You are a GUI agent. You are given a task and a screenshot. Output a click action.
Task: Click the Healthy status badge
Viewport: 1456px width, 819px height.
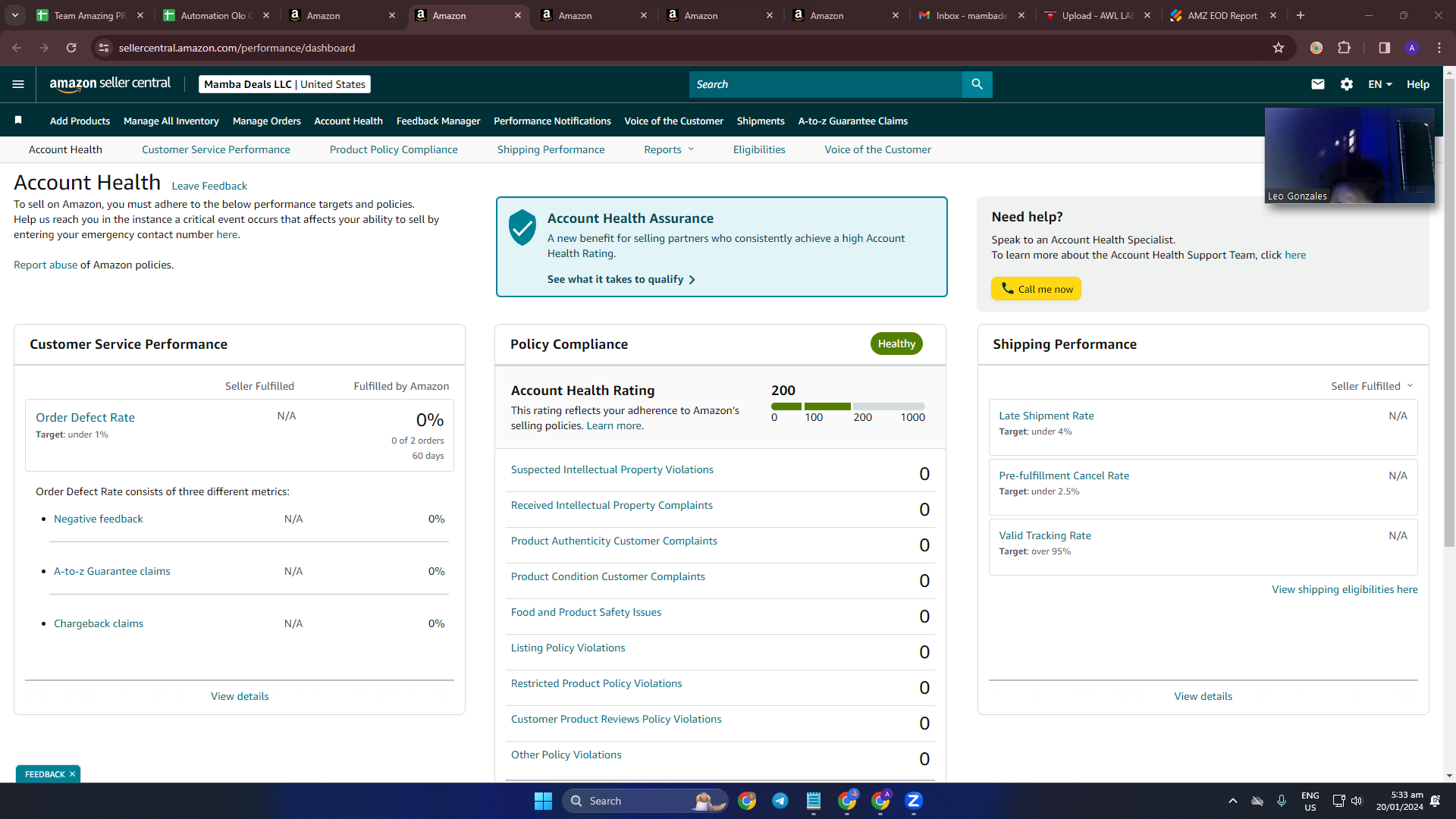pyautogui.click(x=896, y=344)
